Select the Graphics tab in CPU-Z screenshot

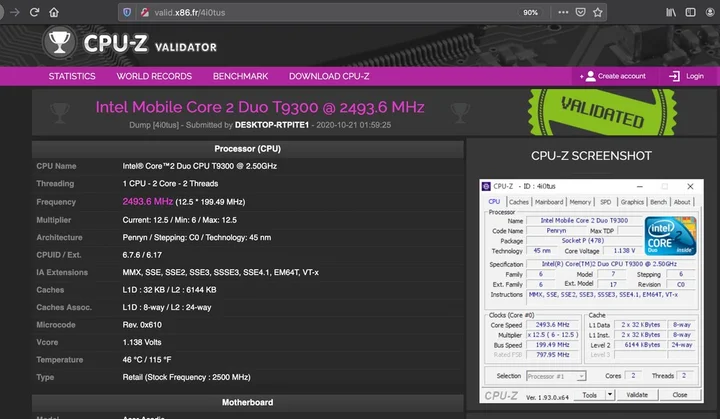point(632,202)
